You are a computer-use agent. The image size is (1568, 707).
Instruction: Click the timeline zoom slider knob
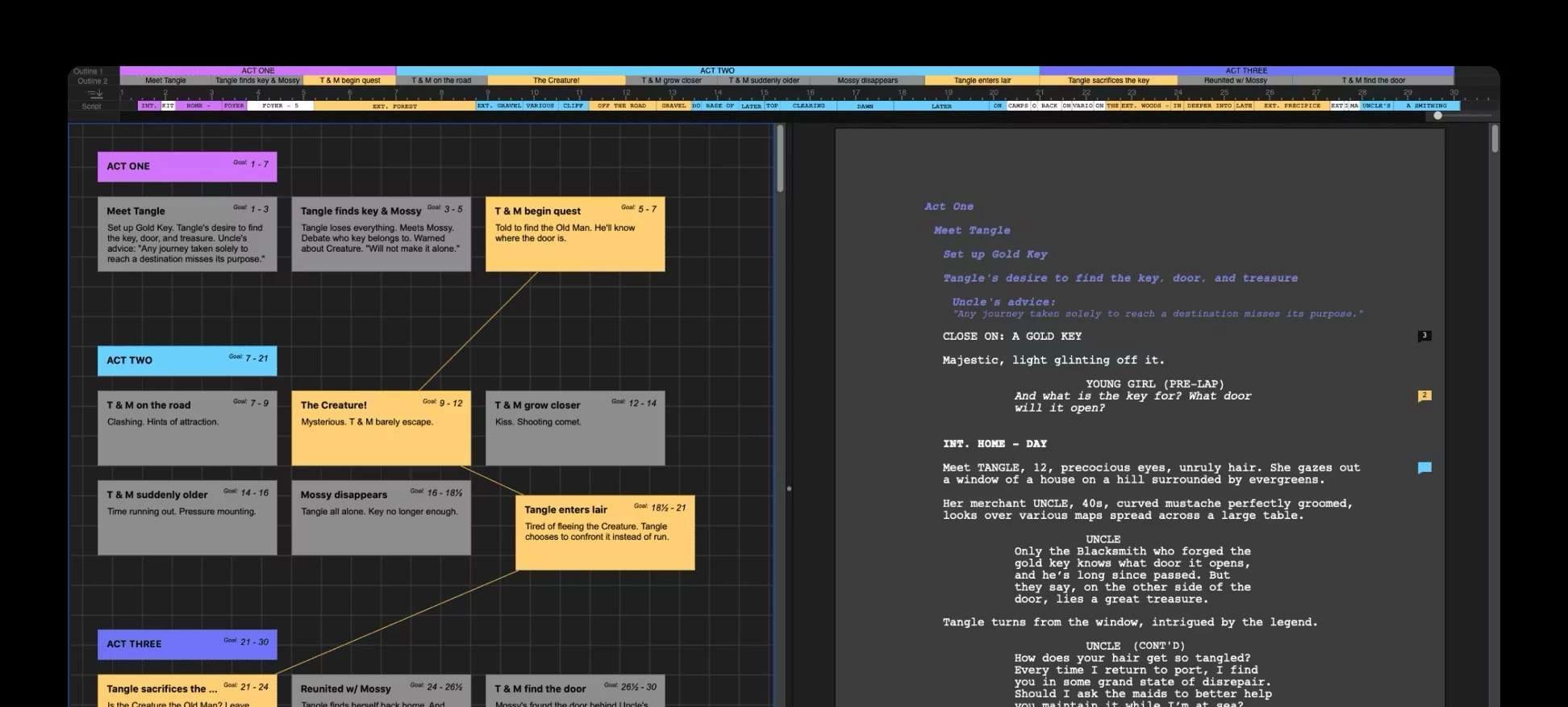coord(1437,115)
